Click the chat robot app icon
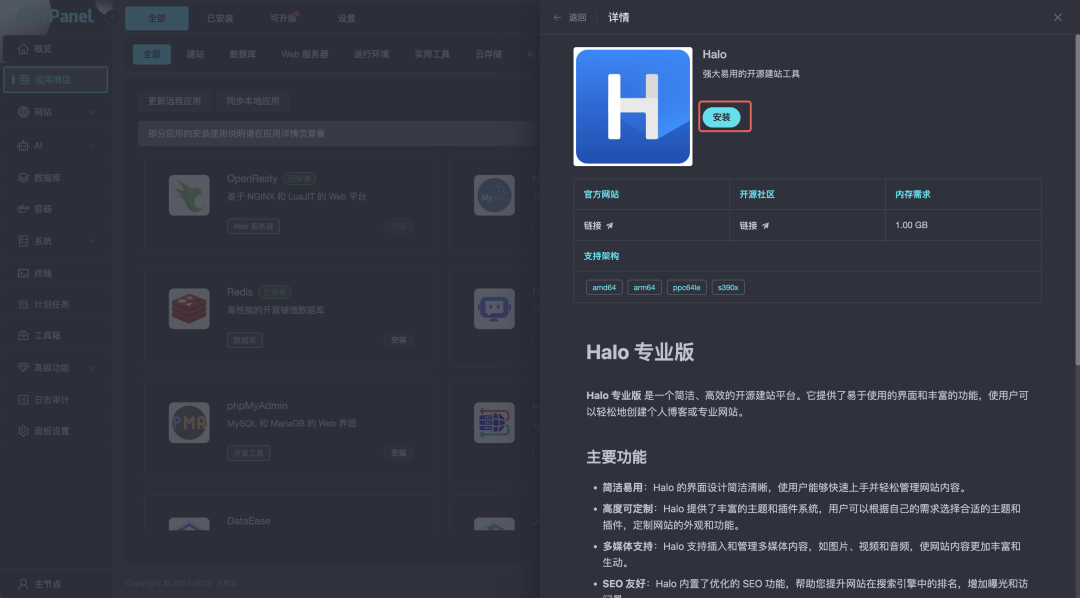This screenshot has height=598, width=1080. 495,309
